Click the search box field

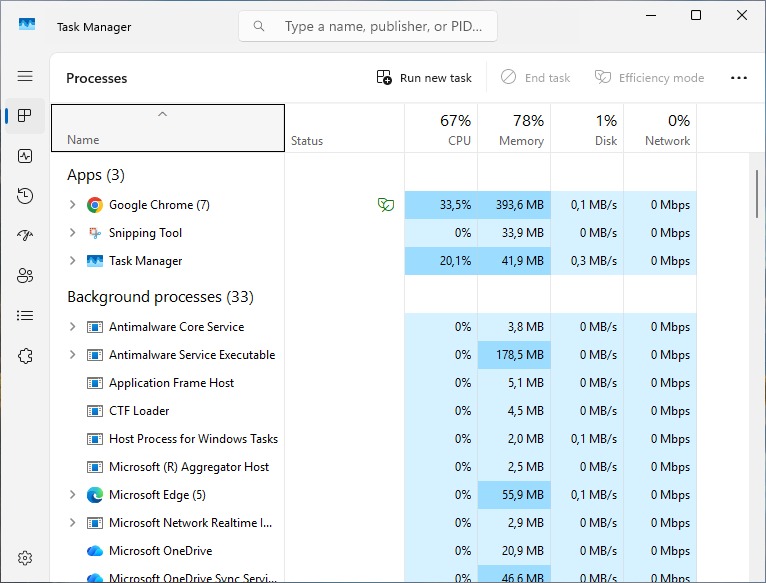click(x=368, y=26)
